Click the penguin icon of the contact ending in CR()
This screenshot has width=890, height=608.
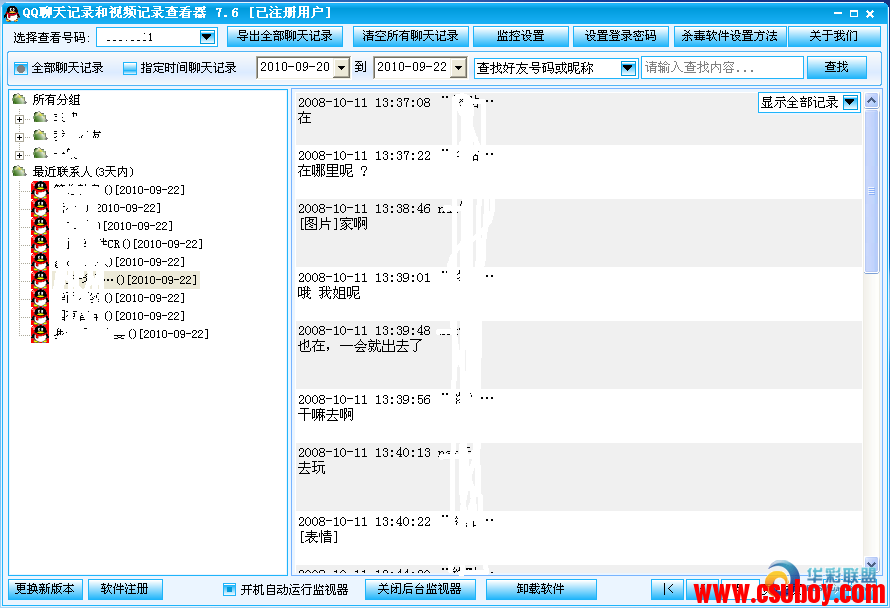click(40, 244)
